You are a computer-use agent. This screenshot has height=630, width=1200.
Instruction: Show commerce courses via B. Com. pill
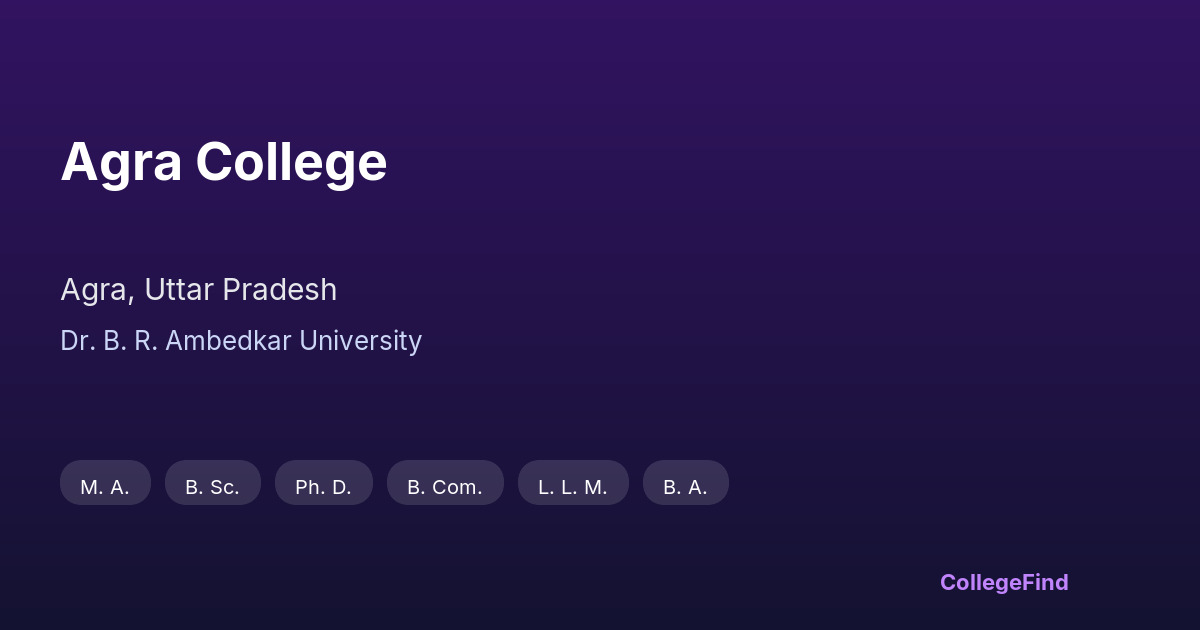point(445,483)
